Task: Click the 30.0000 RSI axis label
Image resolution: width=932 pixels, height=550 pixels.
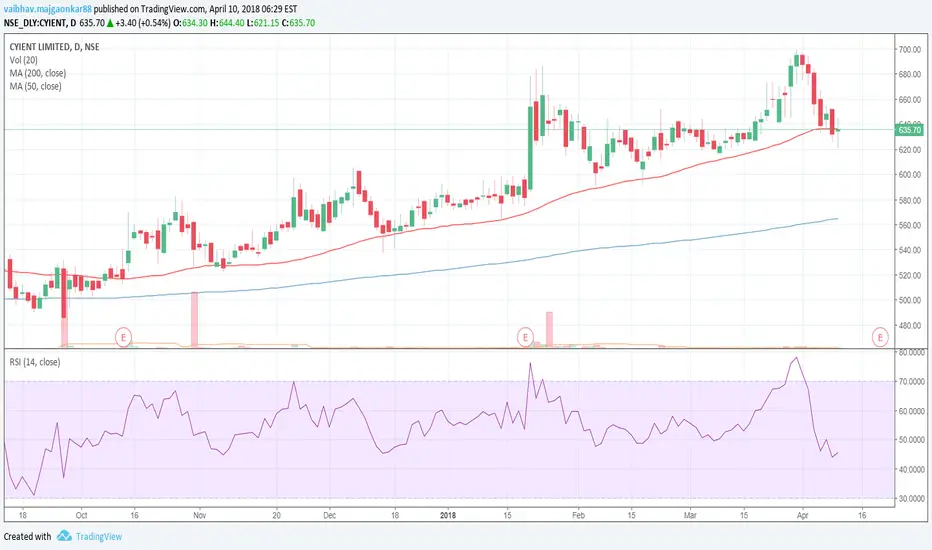Action: point(911,498)
